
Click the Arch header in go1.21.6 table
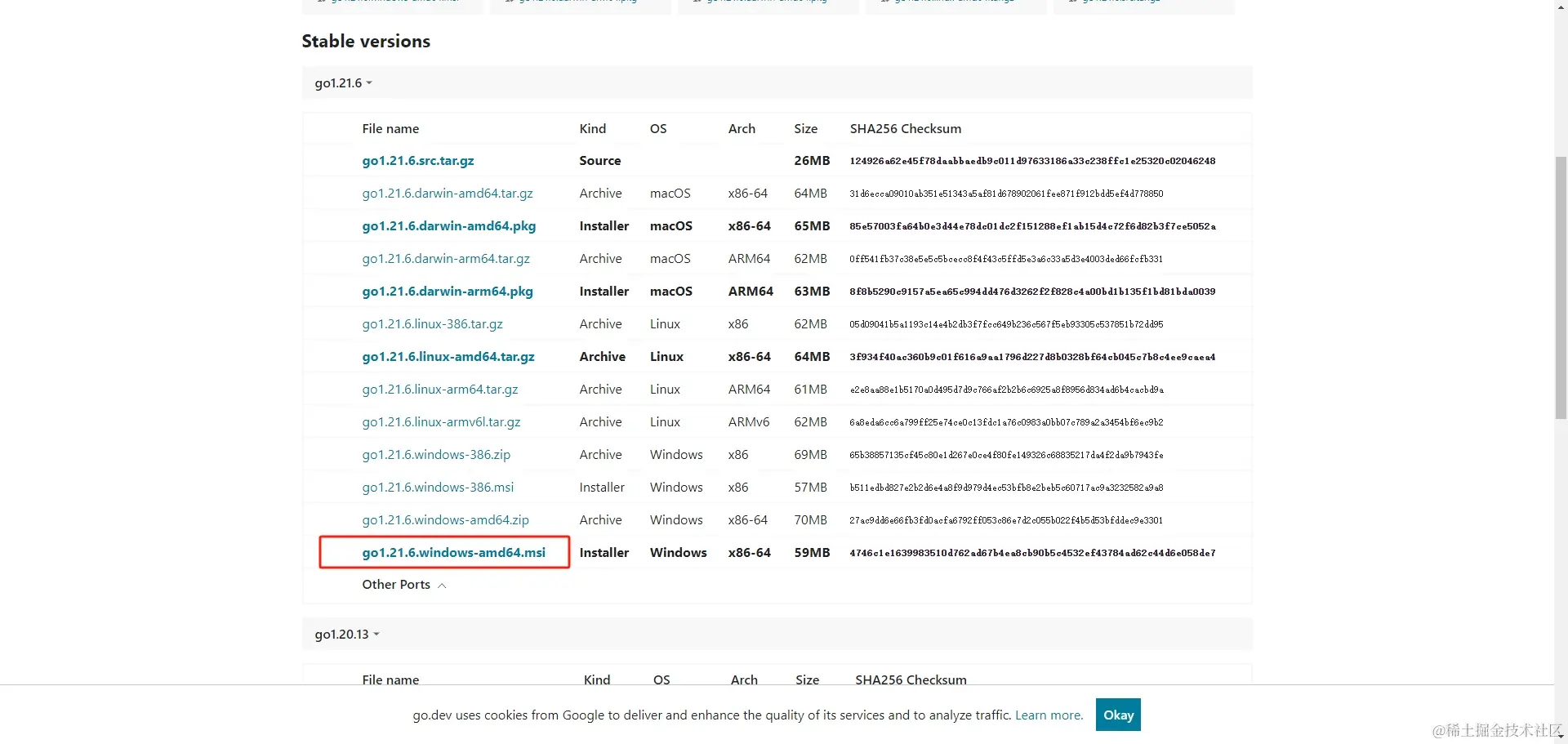coord(742,129)
